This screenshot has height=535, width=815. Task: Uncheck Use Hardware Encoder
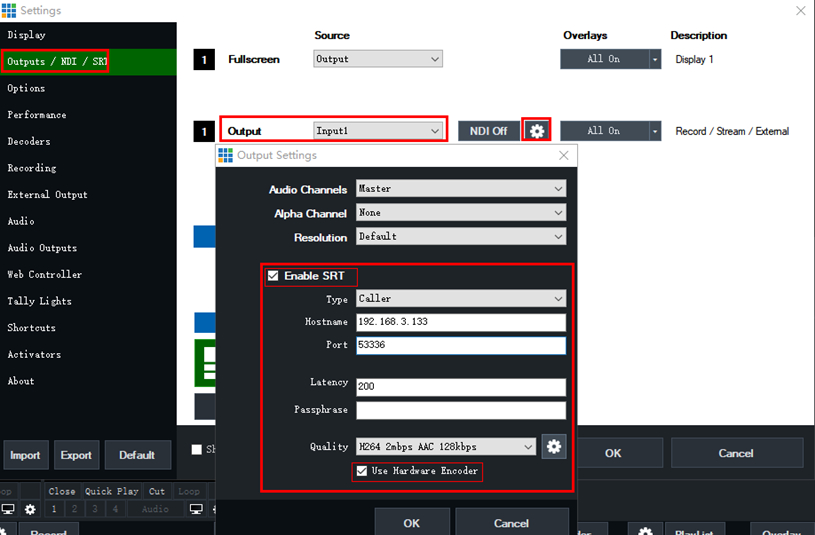point(362,471)
